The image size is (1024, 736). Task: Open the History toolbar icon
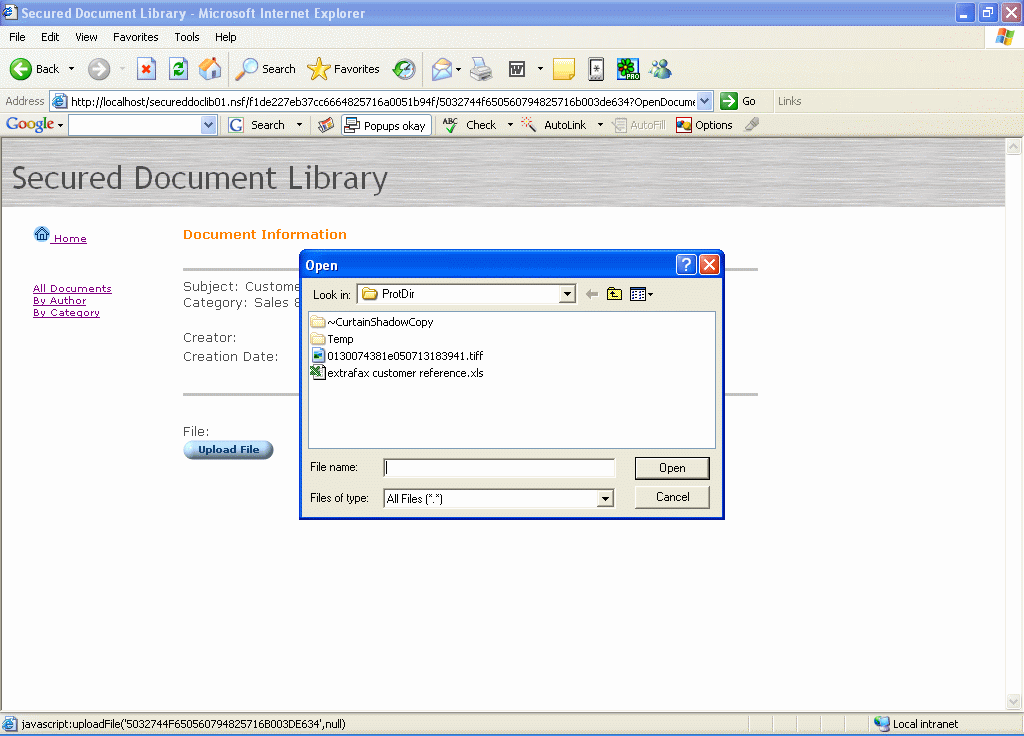pos(404,69)
